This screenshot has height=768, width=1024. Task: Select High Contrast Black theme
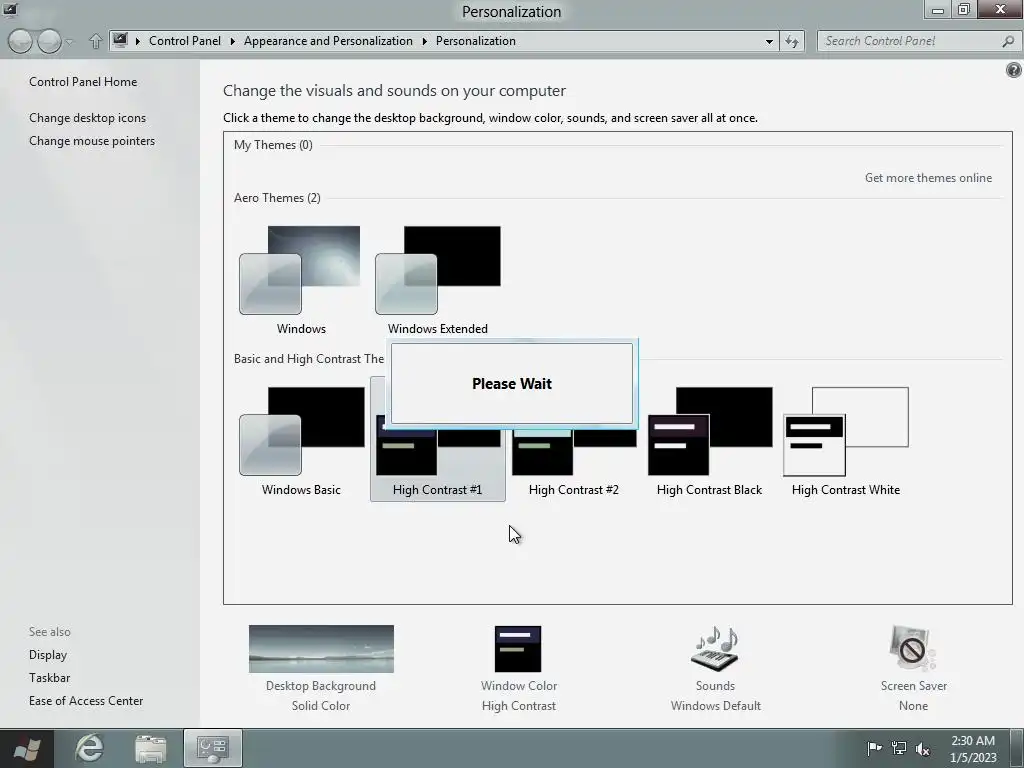point(709,441)
